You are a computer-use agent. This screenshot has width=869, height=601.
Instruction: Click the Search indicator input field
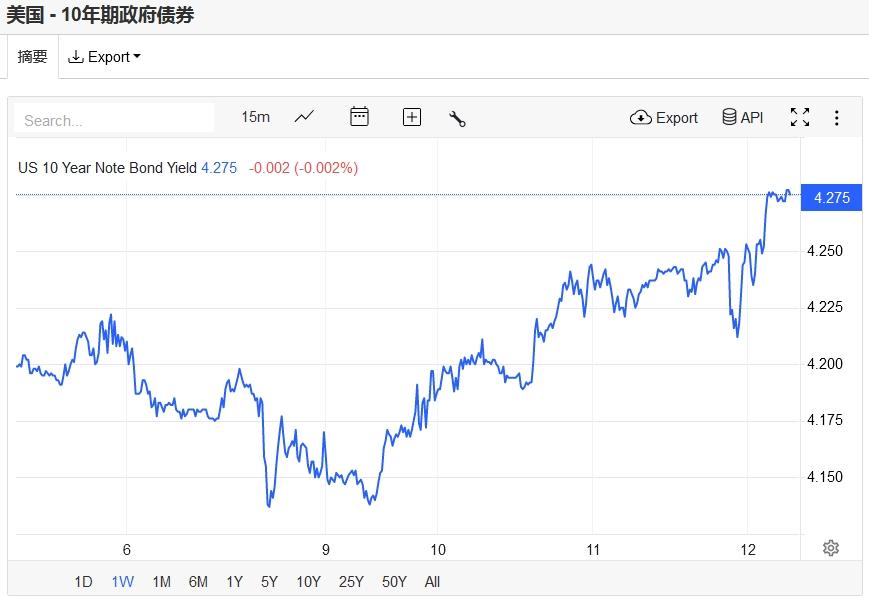click(x=114, y=118)
